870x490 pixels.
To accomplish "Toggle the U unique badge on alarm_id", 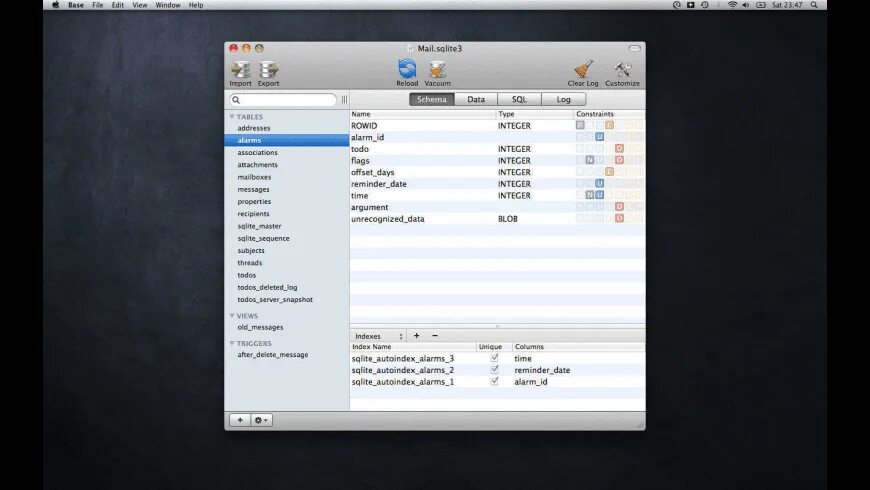I will tap(599, 137).
